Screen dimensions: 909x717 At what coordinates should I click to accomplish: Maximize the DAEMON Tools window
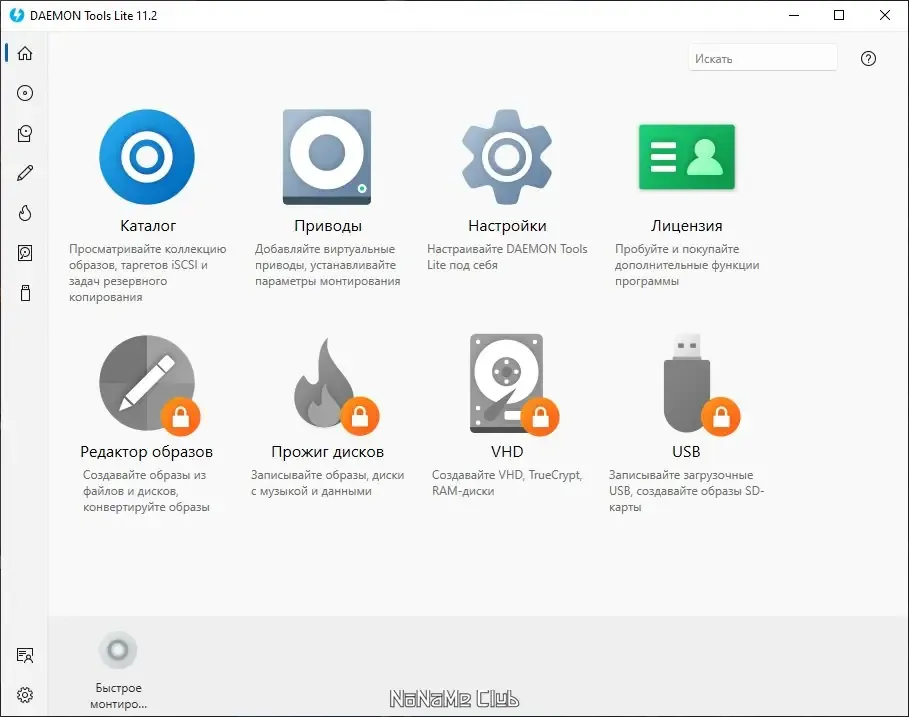coord(839,15)
